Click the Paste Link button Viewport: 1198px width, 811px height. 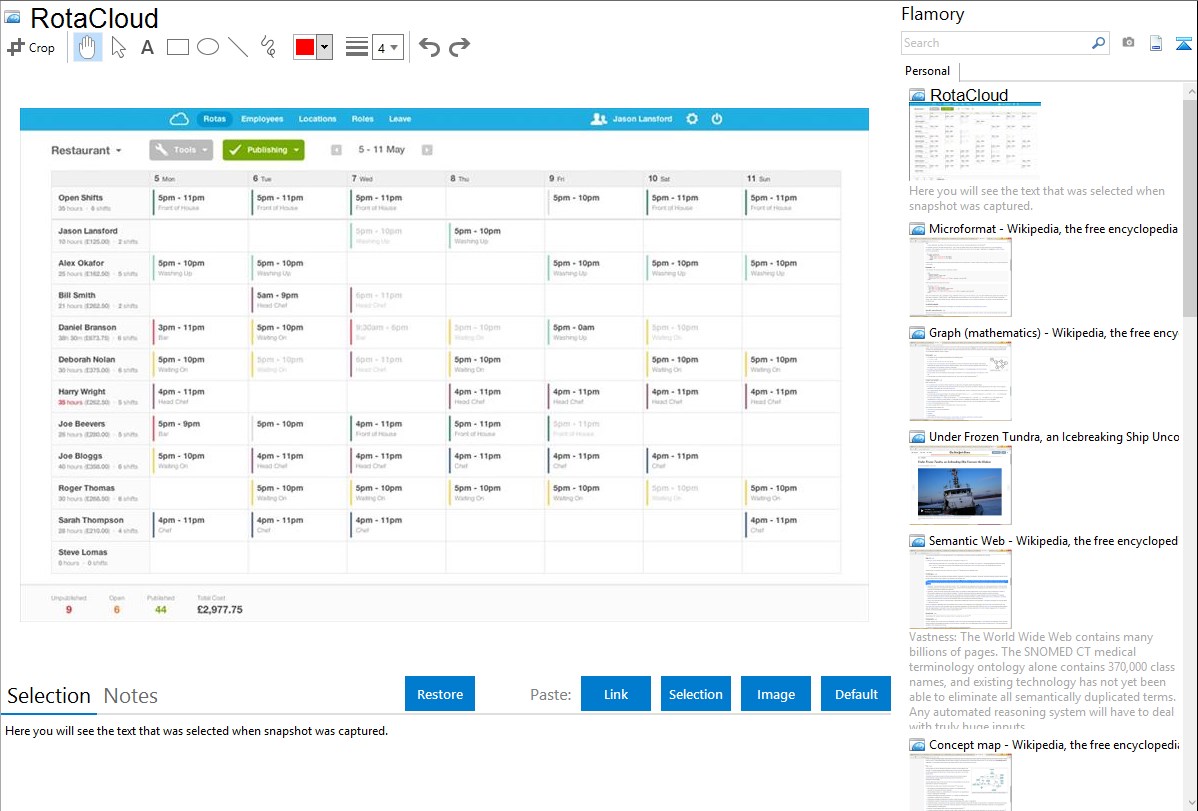click(616, 694)
